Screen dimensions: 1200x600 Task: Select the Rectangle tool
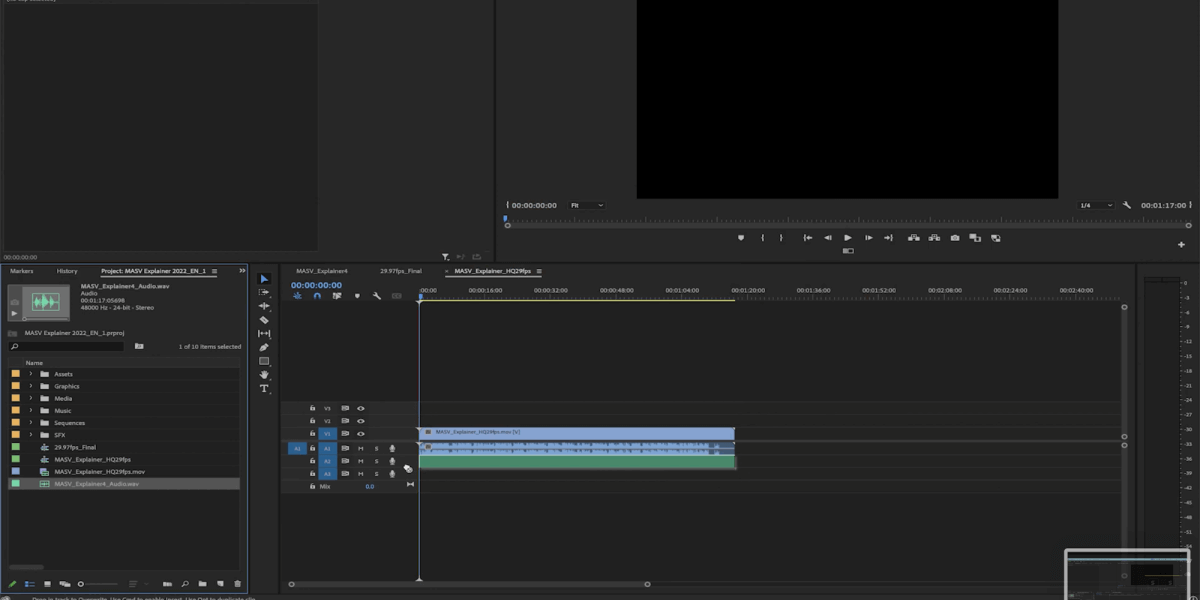tap(264, 361)
